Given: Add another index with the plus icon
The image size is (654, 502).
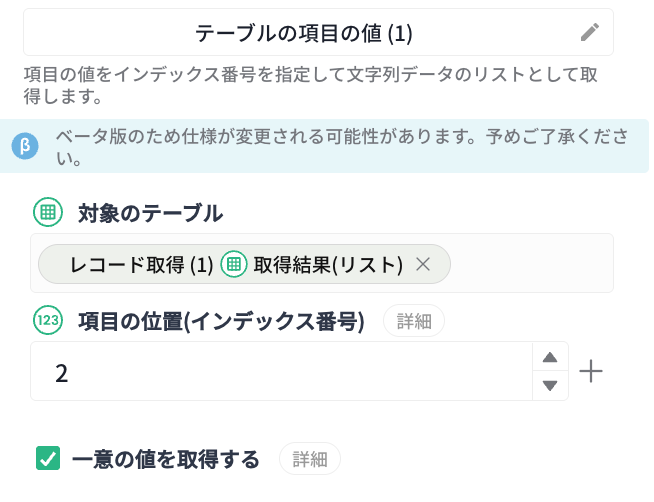Looking at the screenshot, I should pos(592,372).
